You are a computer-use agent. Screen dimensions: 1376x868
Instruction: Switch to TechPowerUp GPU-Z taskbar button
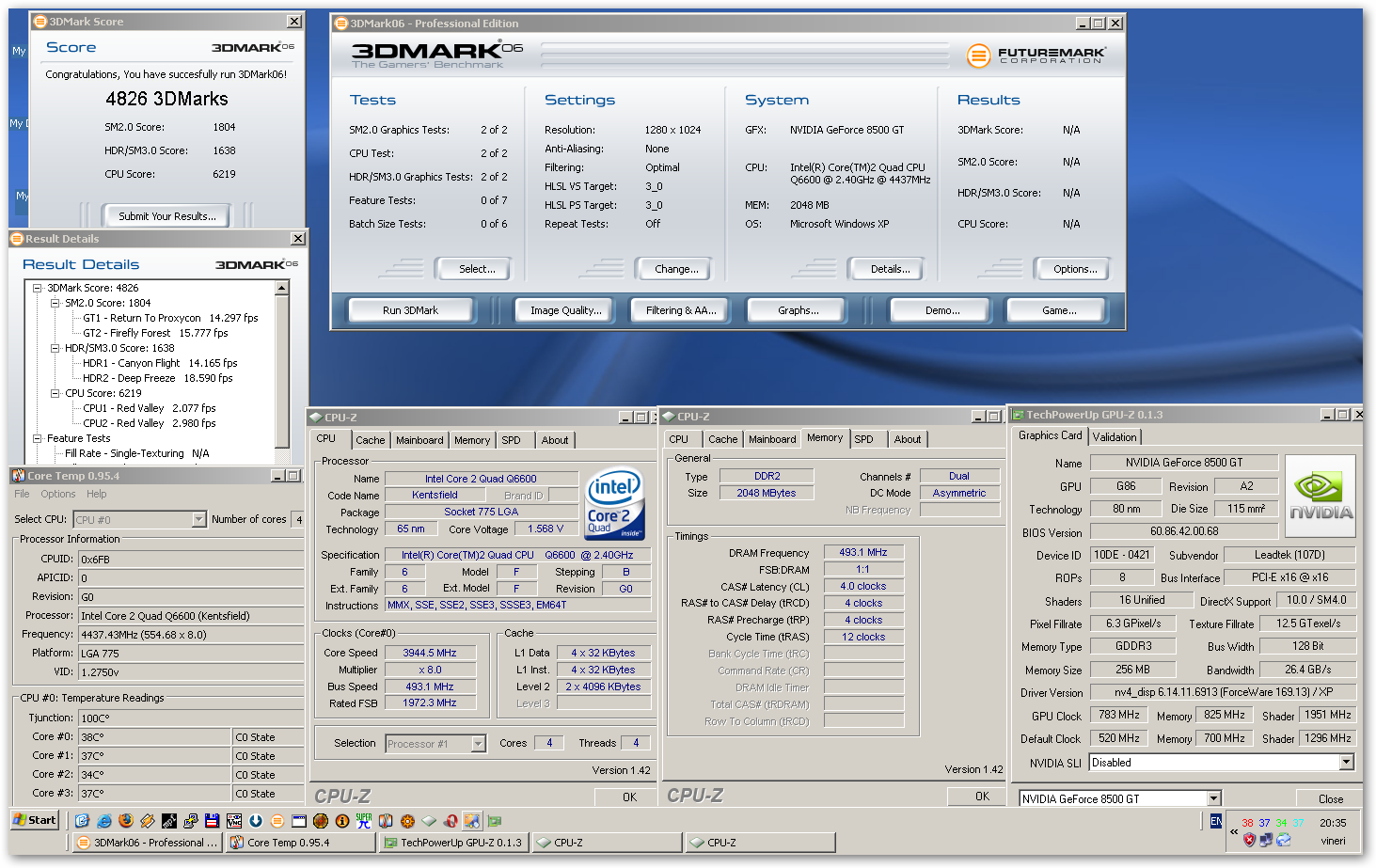[x=453, y=843]
